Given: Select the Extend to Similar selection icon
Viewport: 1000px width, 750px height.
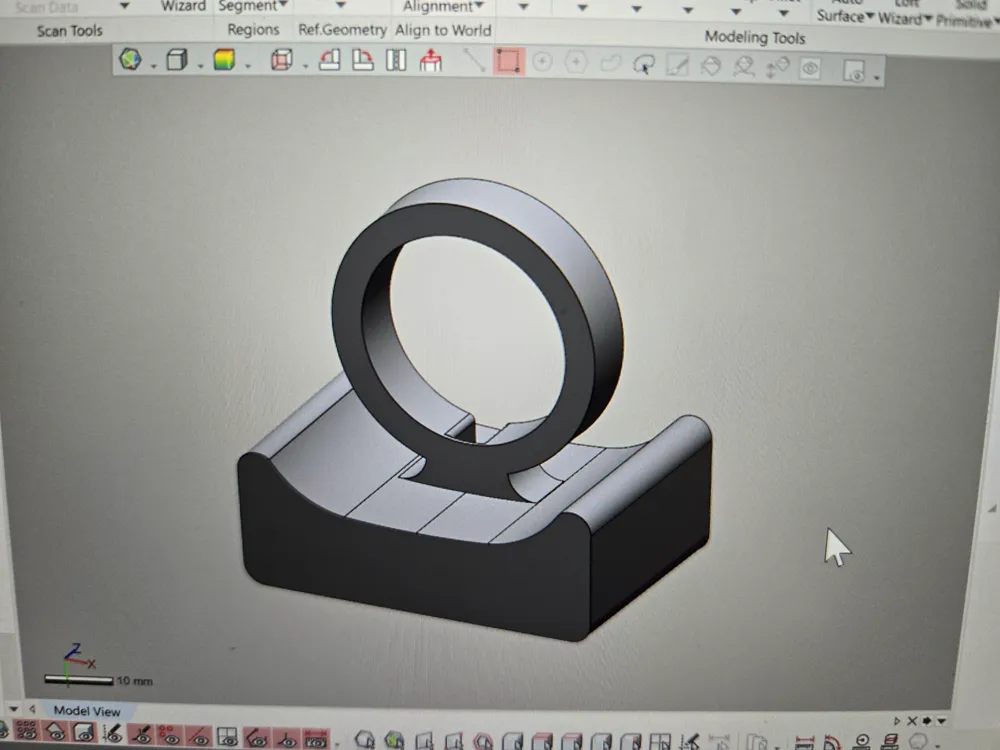Looking at the screenshot, I should 744,66.
